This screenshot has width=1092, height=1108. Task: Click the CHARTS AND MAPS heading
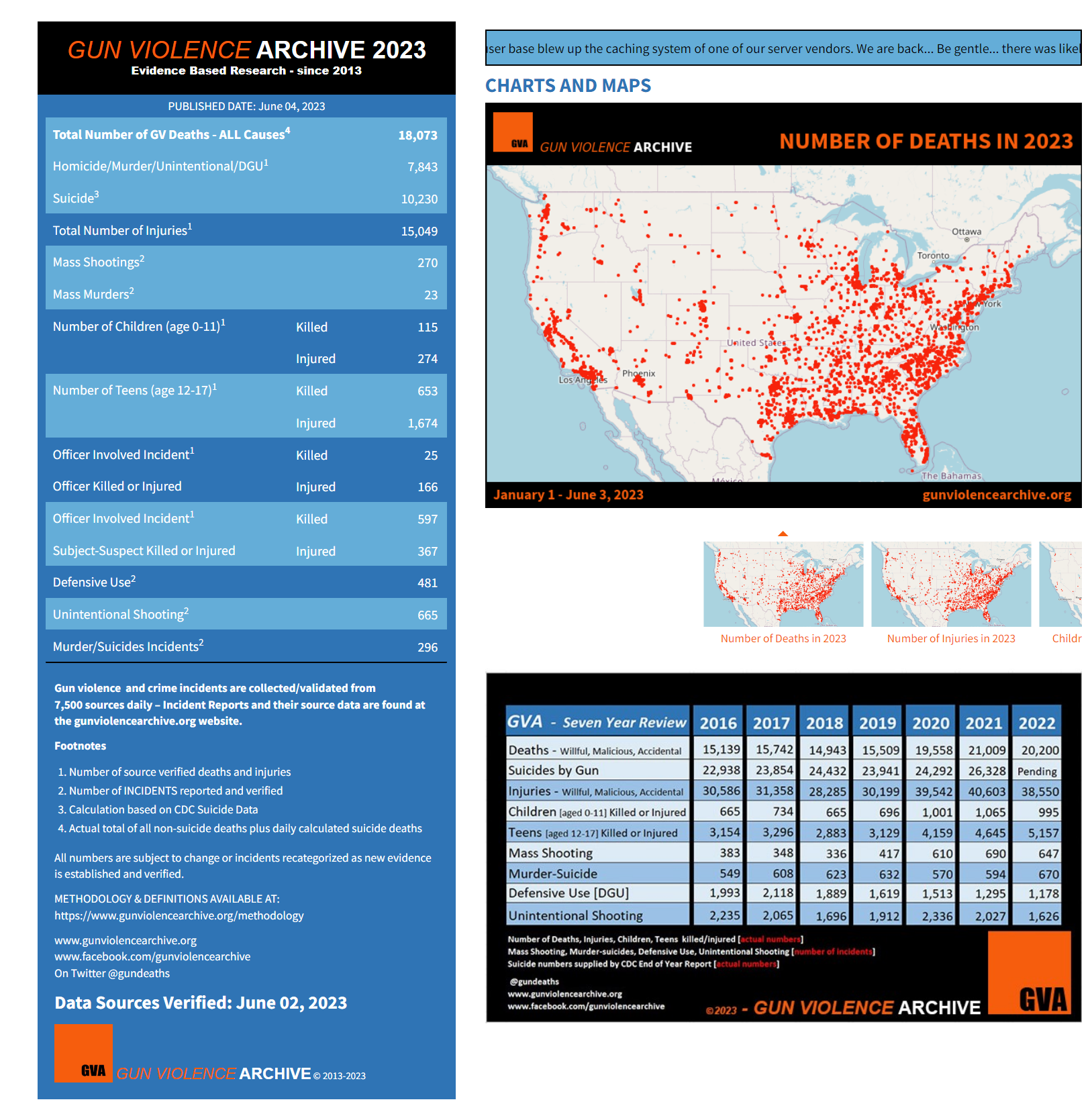coord(568,85)
